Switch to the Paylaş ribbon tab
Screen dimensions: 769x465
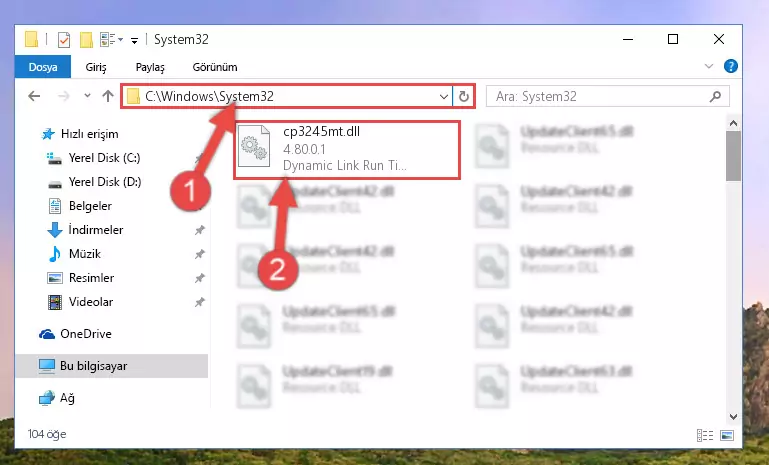(150, 67)
